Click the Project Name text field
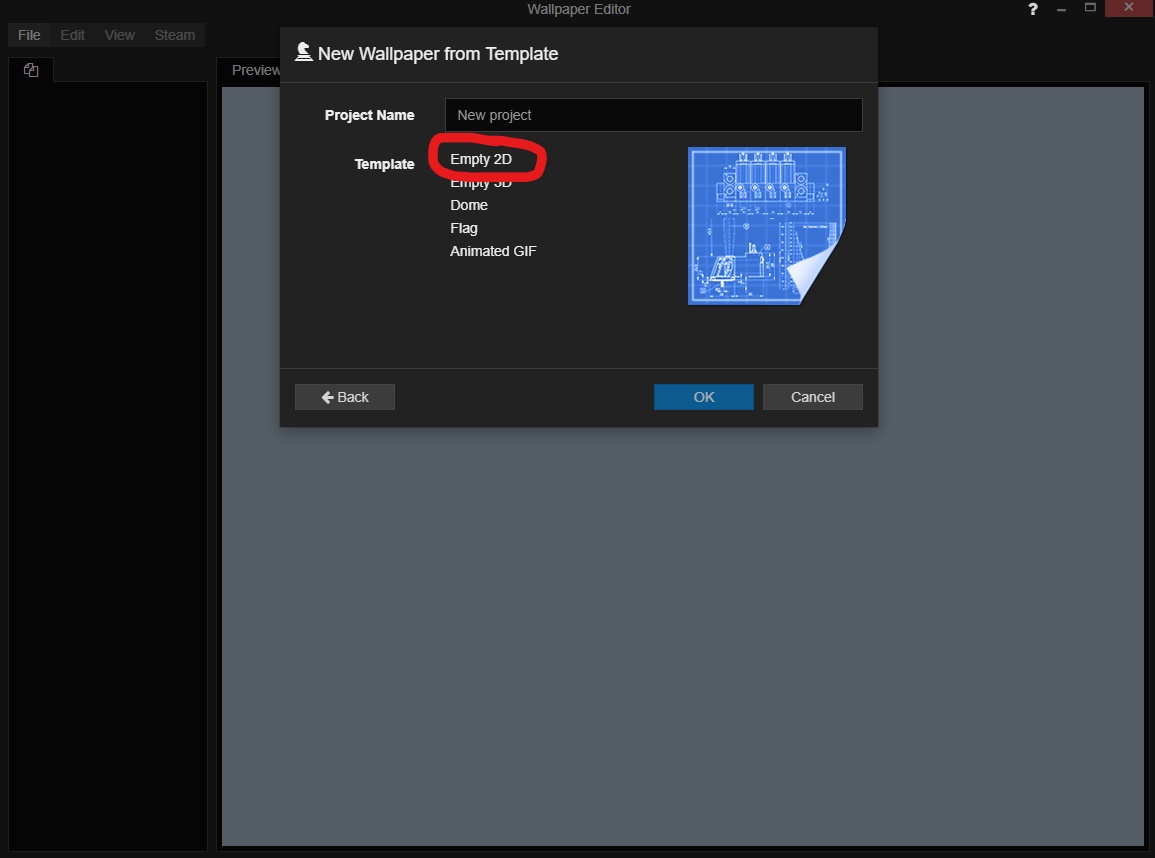 [x=652, y=114]
